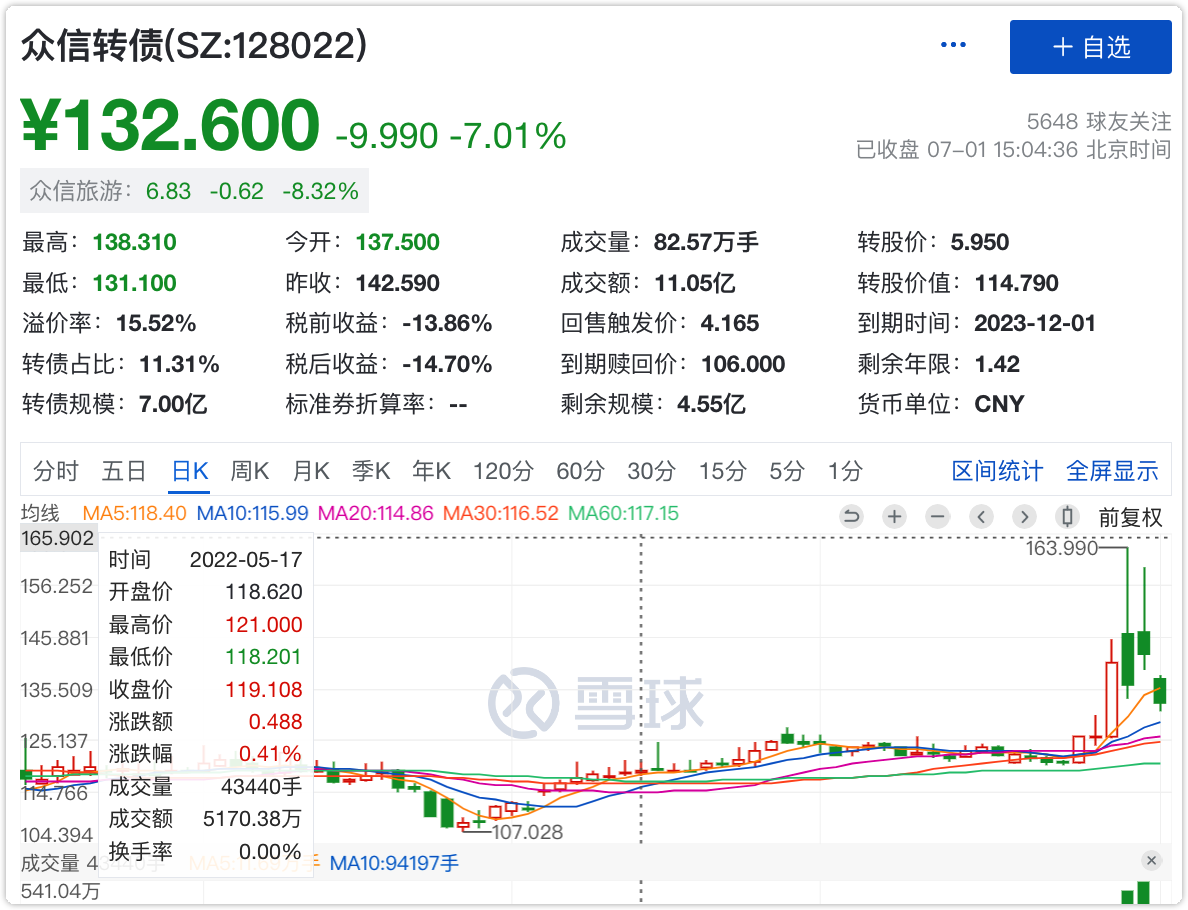
Task: Switch to the 月K monthly chart tab
Action: click(x=311, y=471)
